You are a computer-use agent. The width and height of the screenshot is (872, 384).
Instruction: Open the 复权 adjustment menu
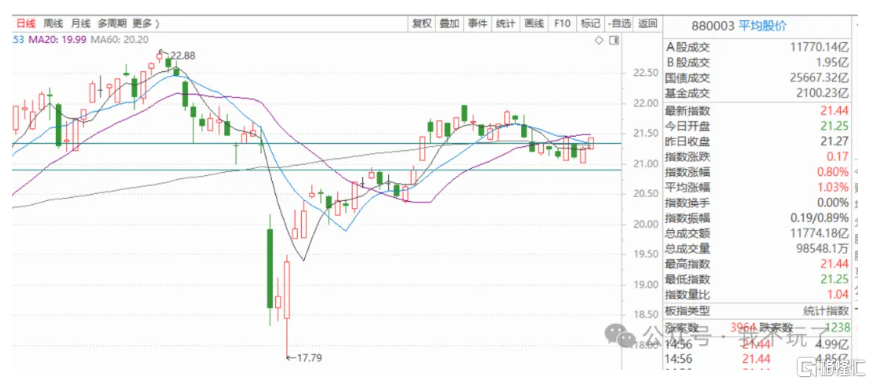[x=421, y=23]
